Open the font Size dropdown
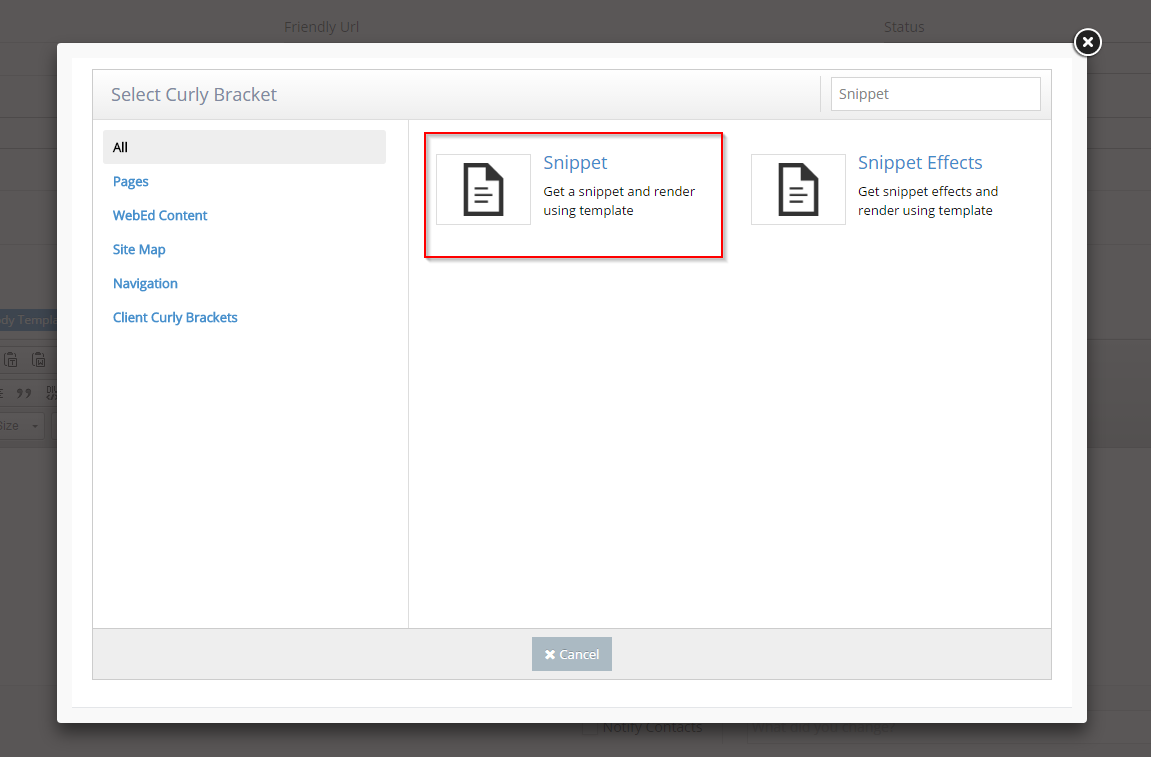The width and height of the screenshot is (1151, 757). click(22, 426)
